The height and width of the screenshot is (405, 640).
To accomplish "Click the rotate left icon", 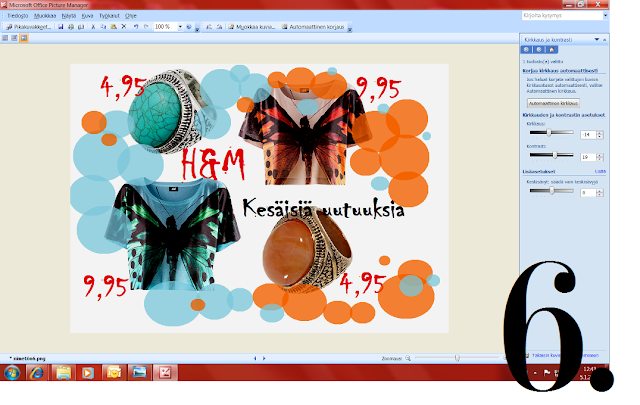I will click(x=209, y=27).
